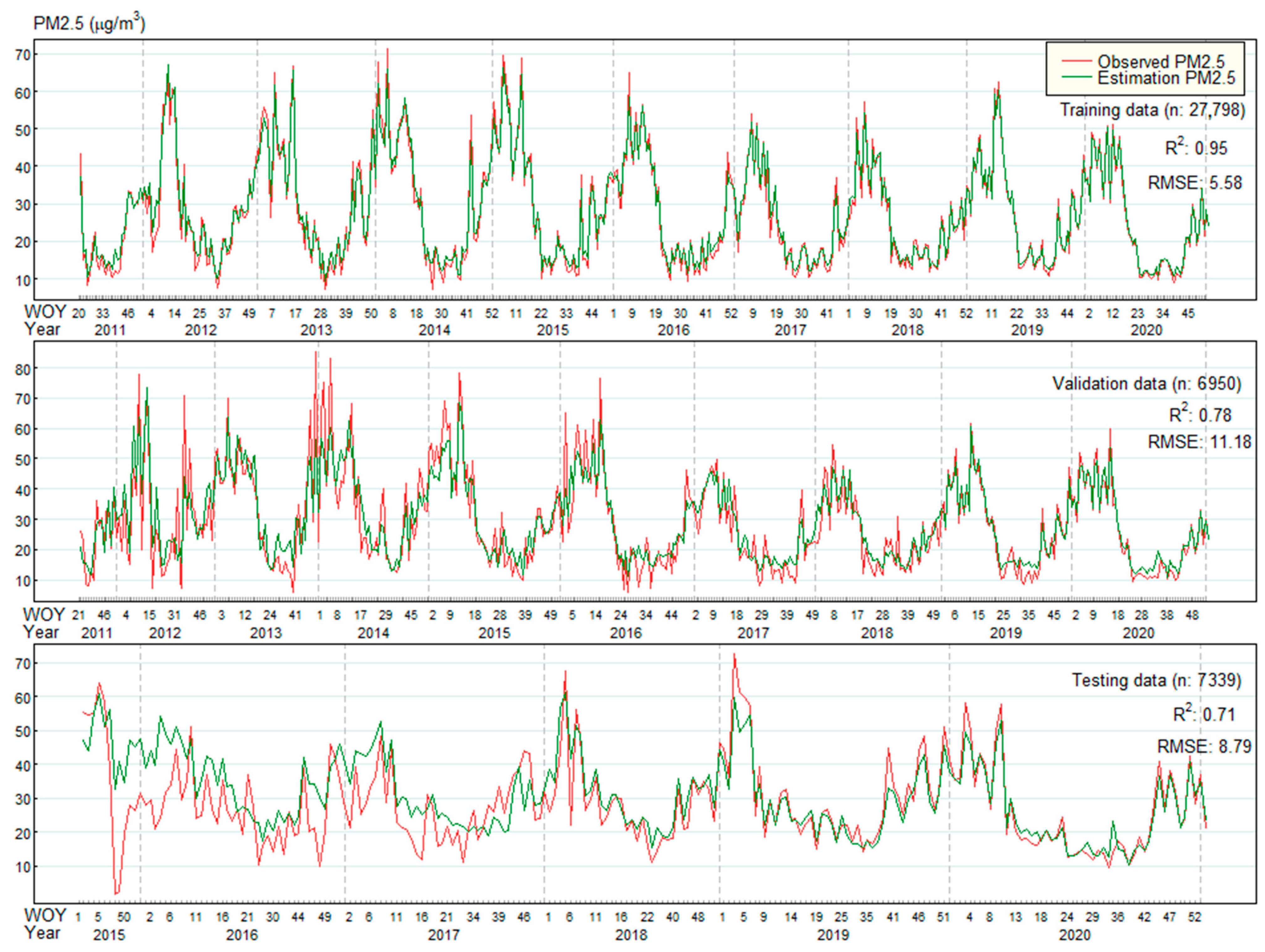Click the 2013 year label under middle panel

point(266,633)
